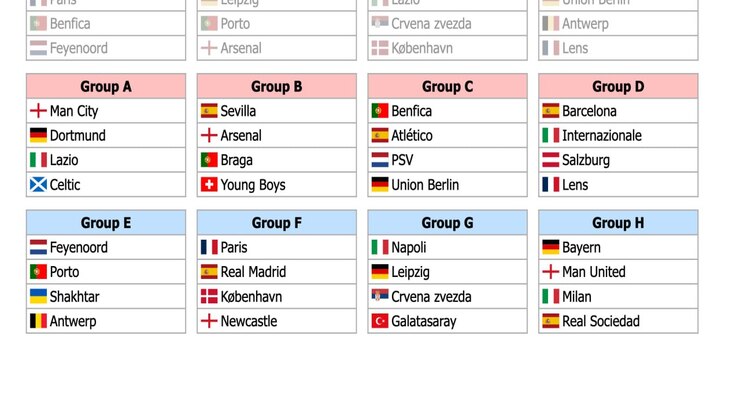Click the Group F header cell
Image resolution: width=740 pixels, height=411 pixels.
point(277,223)
